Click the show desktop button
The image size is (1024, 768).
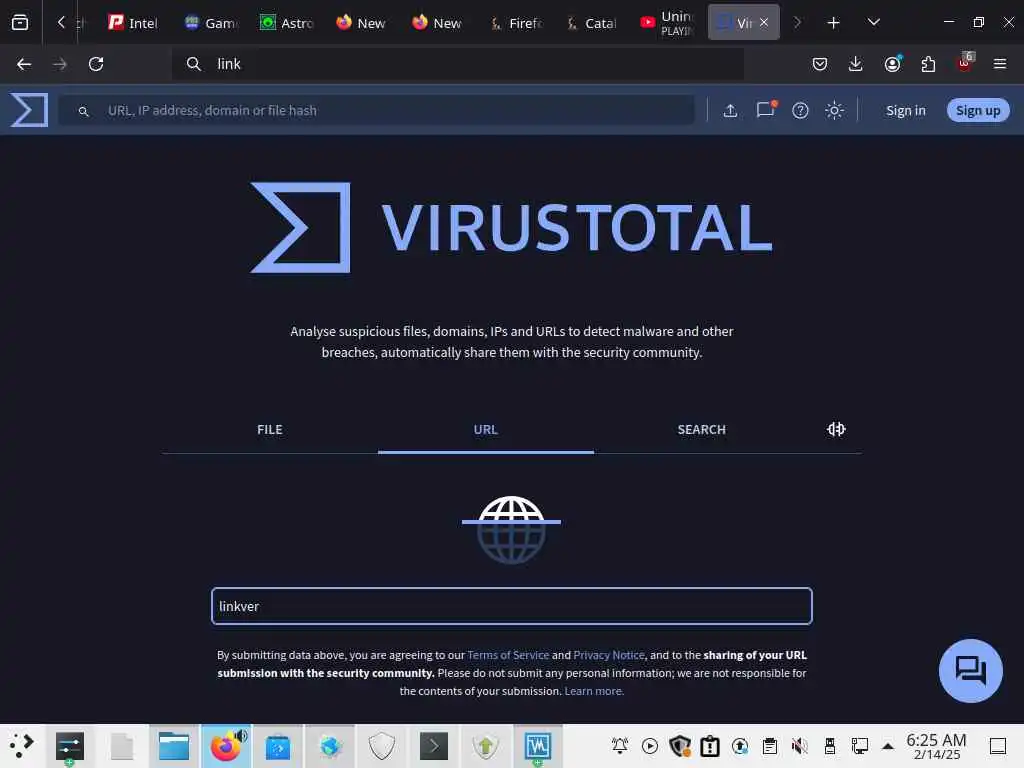(x=998, y=746)
